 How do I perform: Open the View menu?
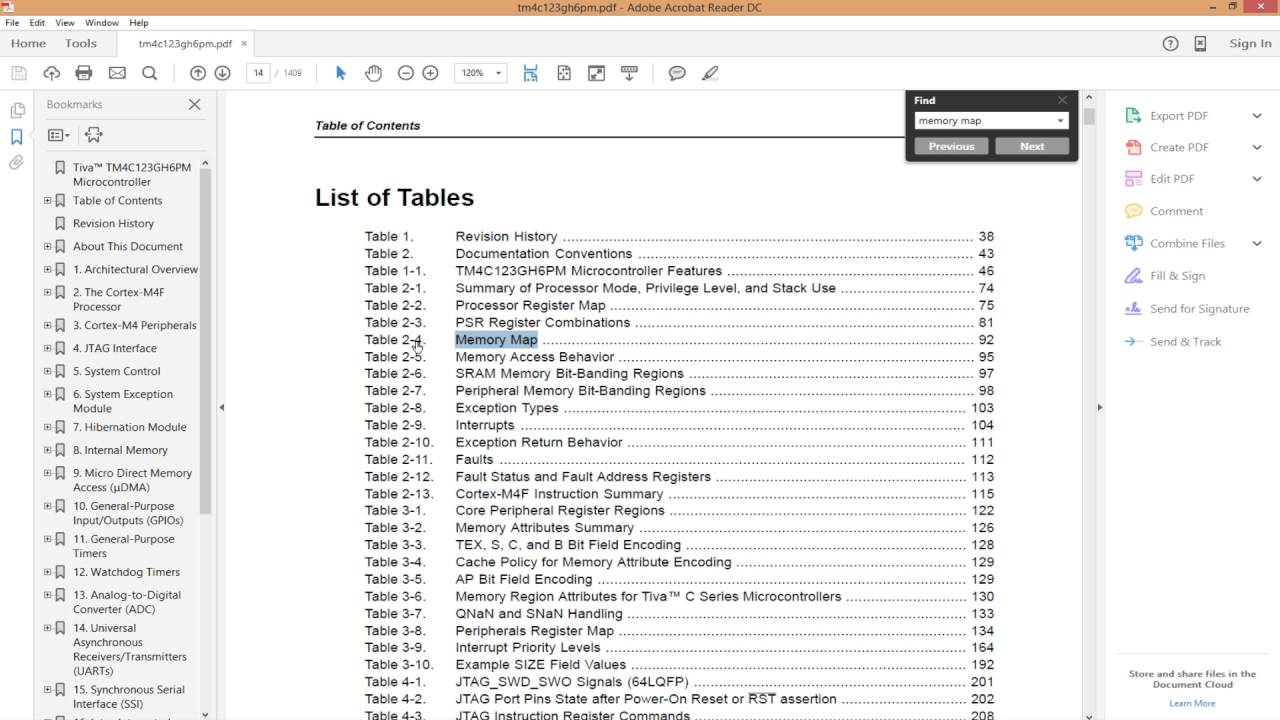65,22
